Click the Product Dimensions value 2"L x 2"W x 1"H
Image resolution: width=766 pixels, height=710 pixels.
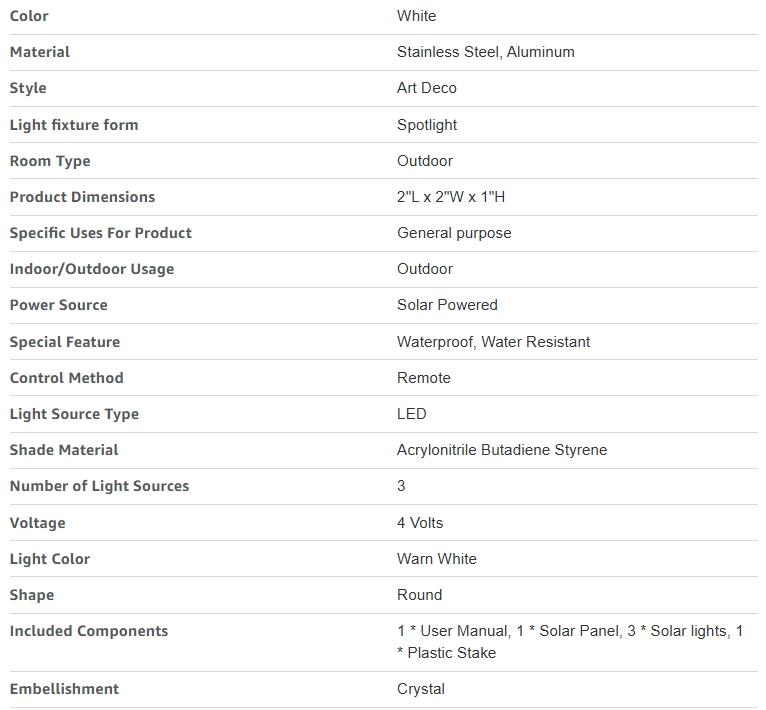[x=451, y=197]
